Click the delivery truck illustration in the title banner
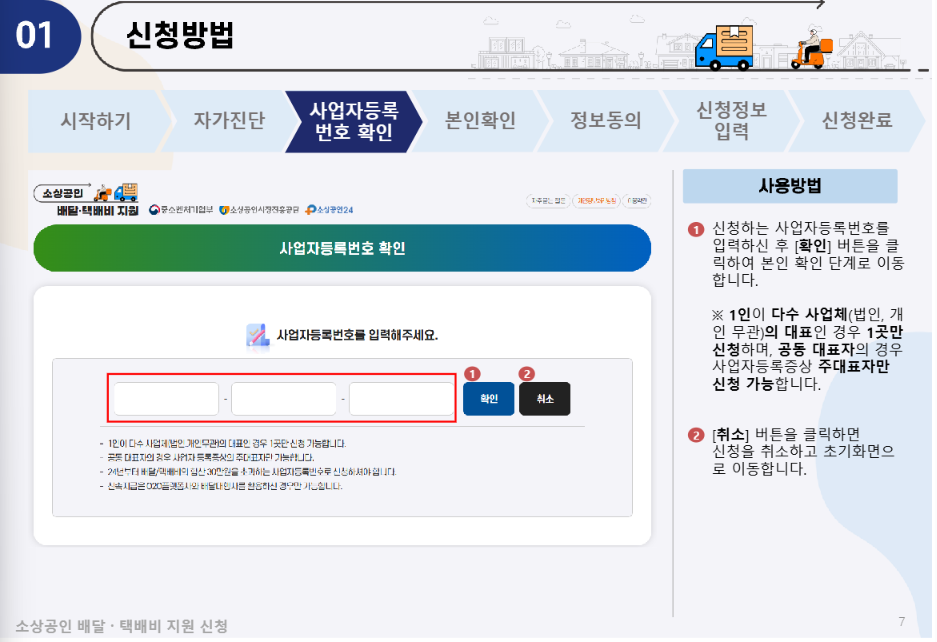Image resolution: width=937 pixels, height=642 pixels. coord(725,48)
